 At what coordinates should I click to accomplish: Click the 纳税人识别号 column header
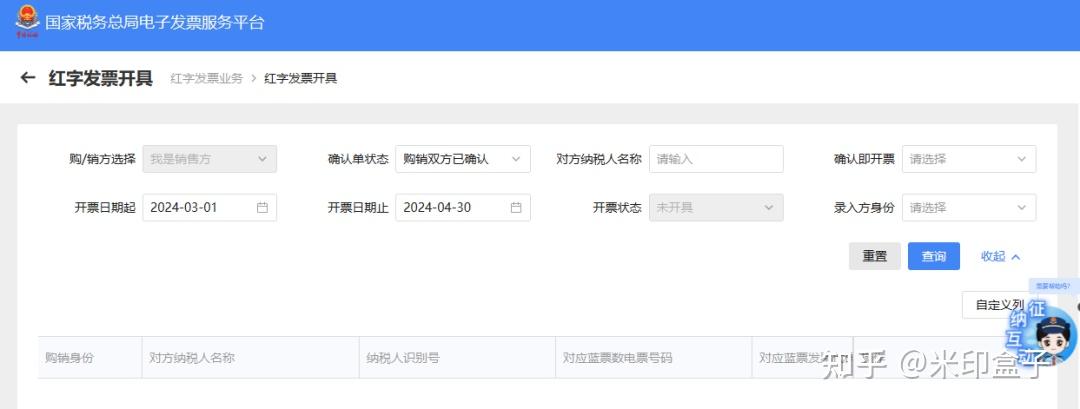[457, 358]
